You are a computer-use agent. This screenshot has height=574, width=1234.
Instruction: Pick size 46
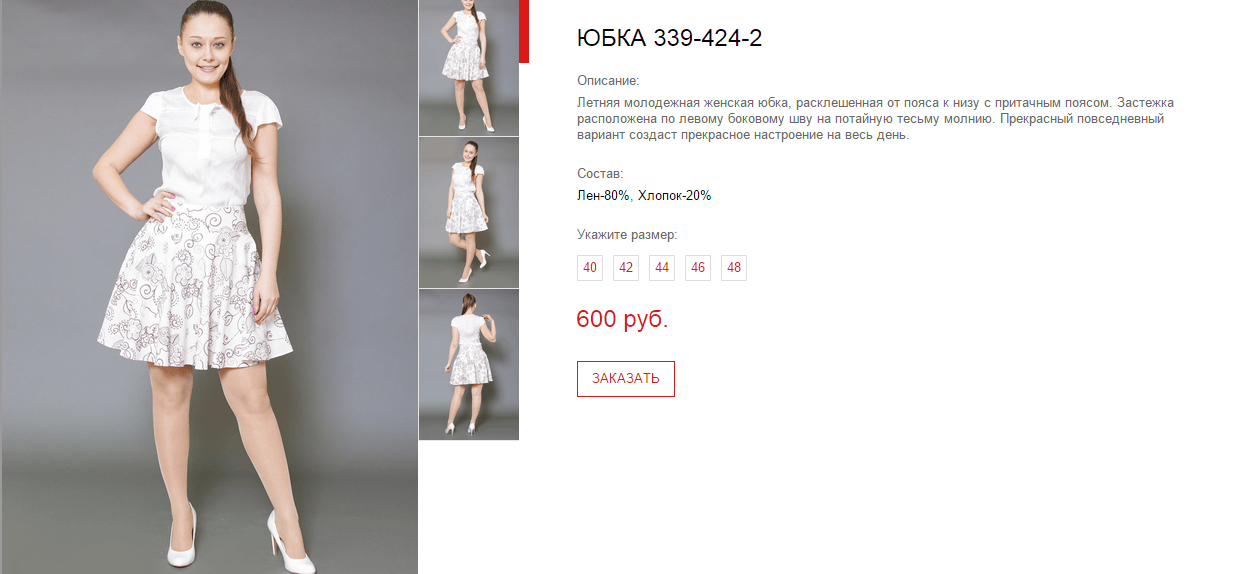(698, 268)
